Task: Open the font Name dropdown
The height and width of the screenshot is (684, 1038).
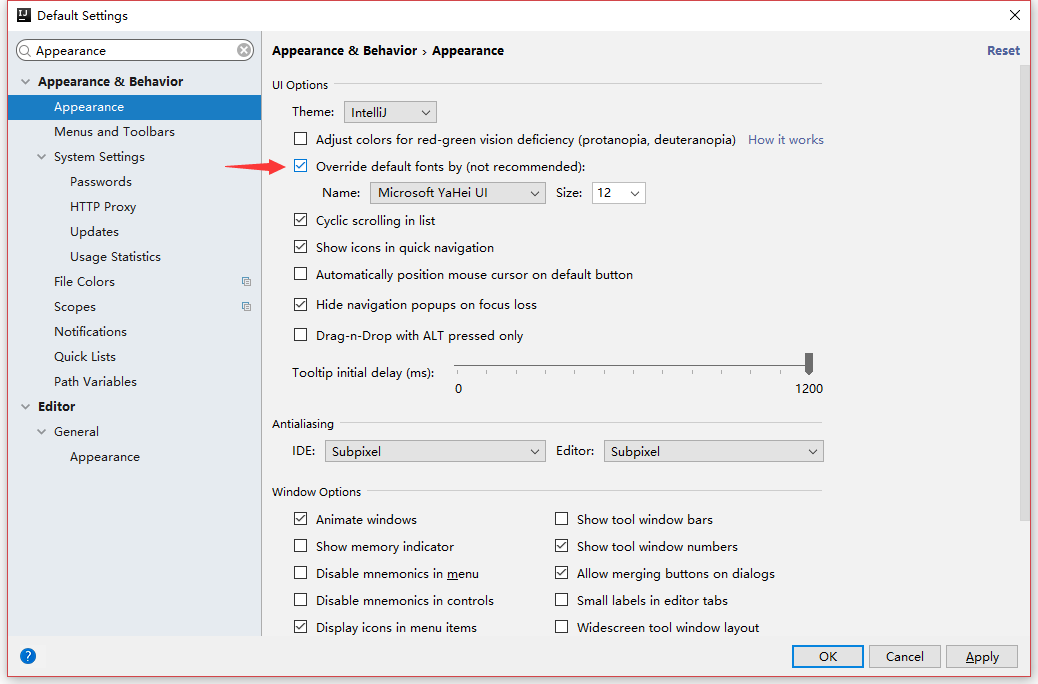Action: coord(457,193)
